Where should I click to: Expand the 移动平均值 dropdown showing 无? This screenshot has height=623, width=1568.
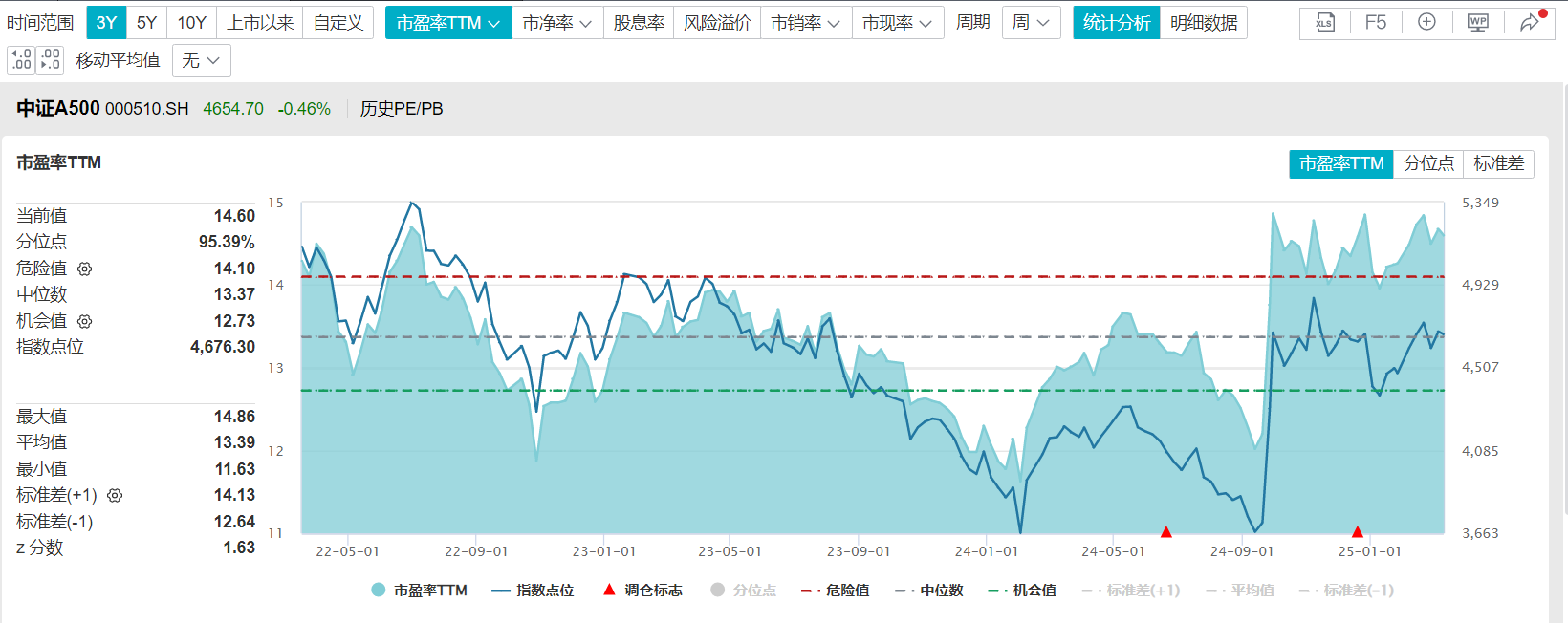[x=202, y=61]
